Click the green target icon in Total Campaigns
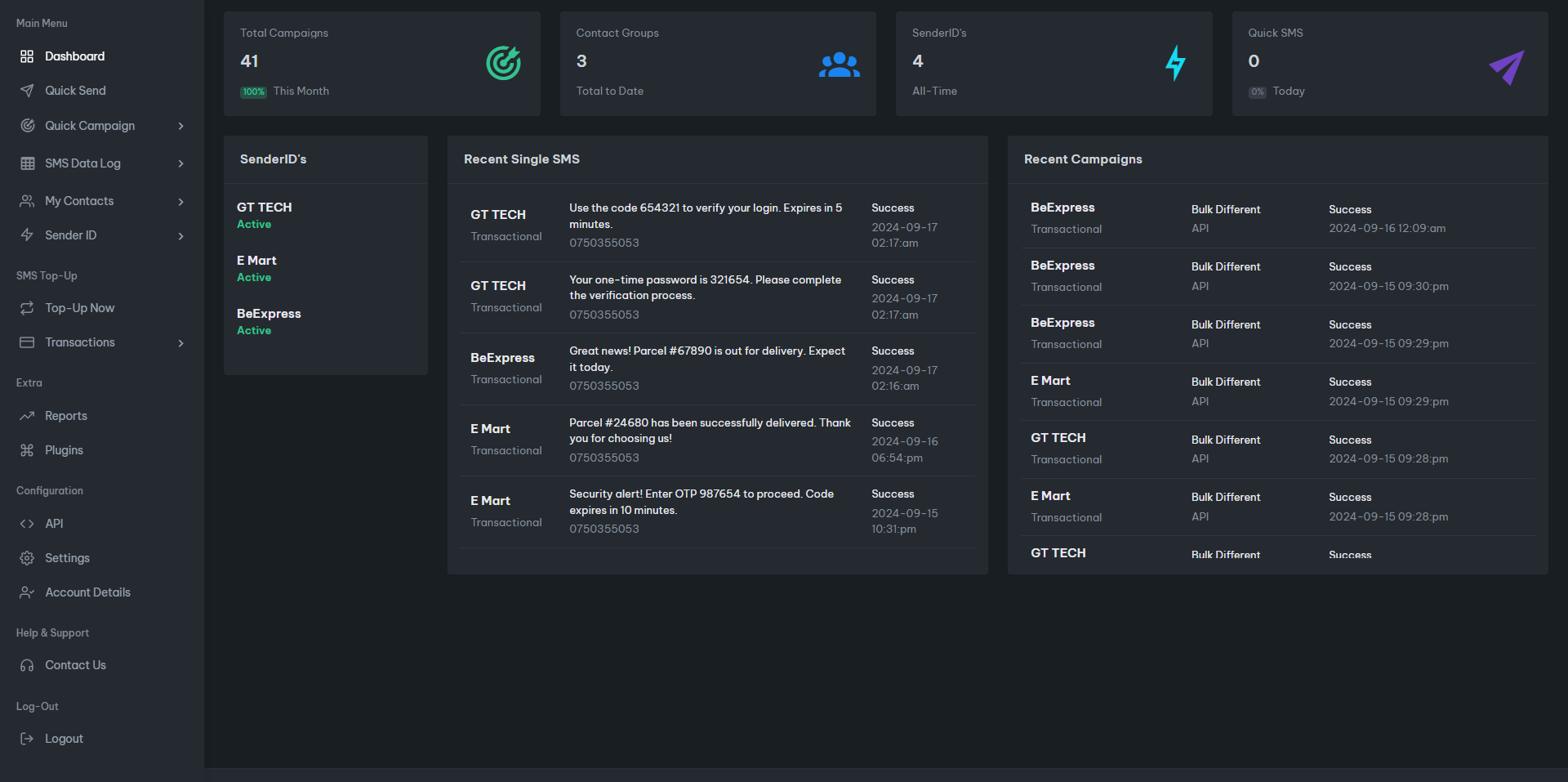Screen dimensions: 1568x782 [x=503, y=63]
